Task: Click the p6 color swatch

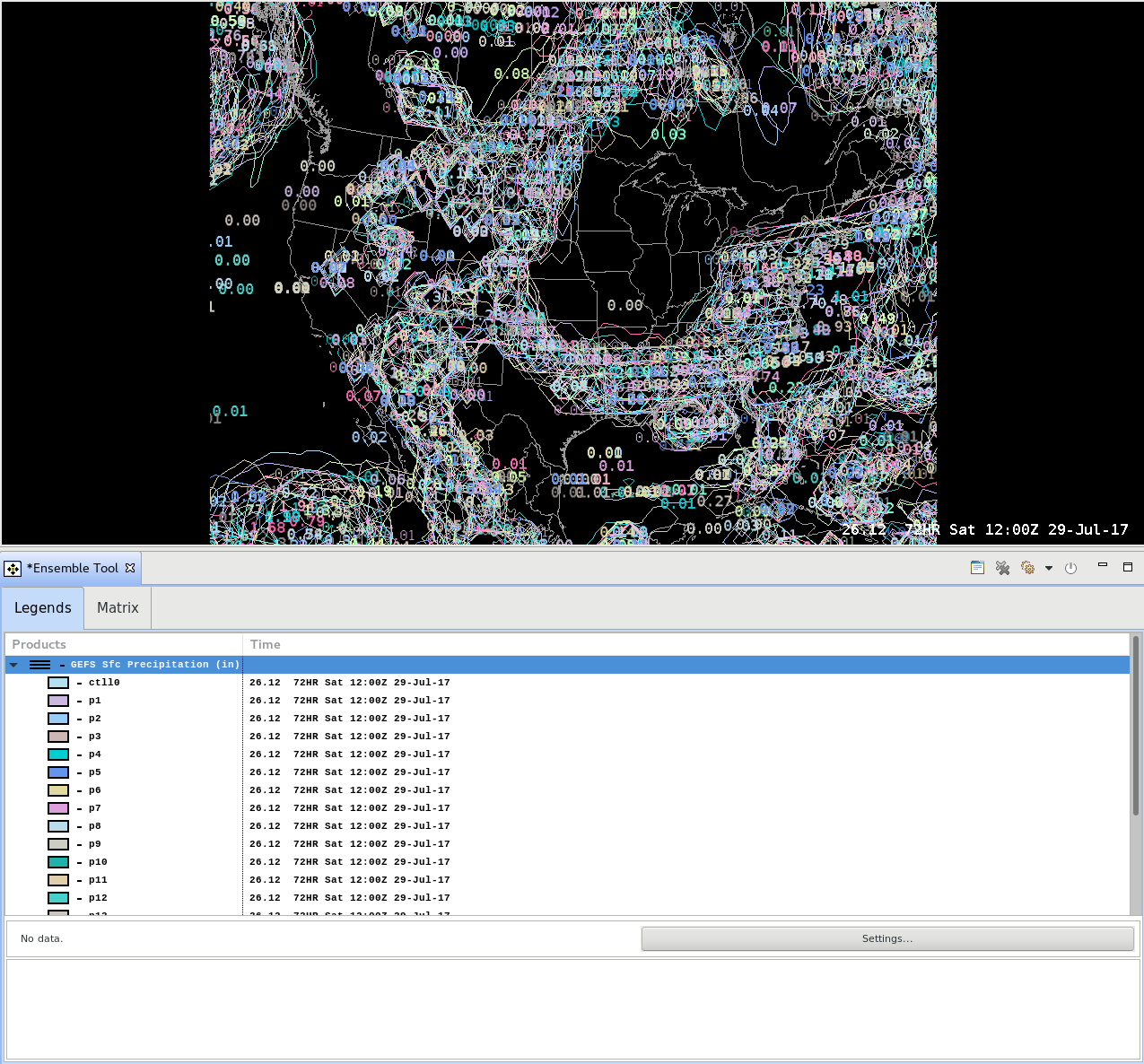Action: coord(58,790)
